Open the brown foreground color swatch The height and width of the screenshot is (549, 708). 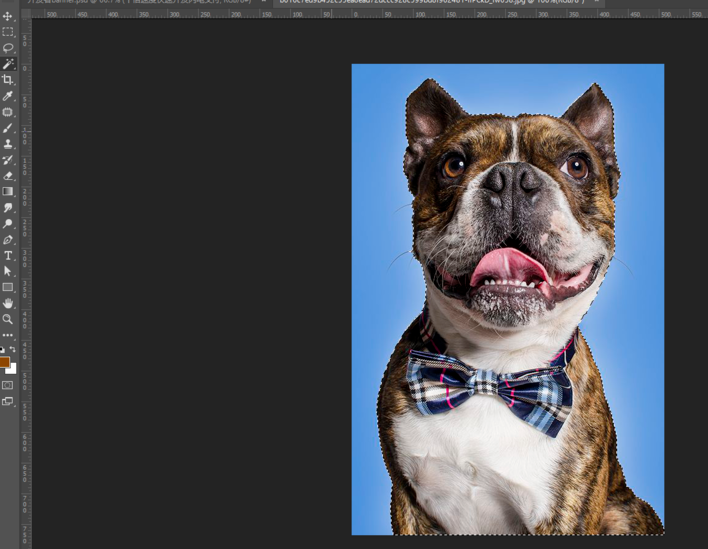tap(4, 362)
